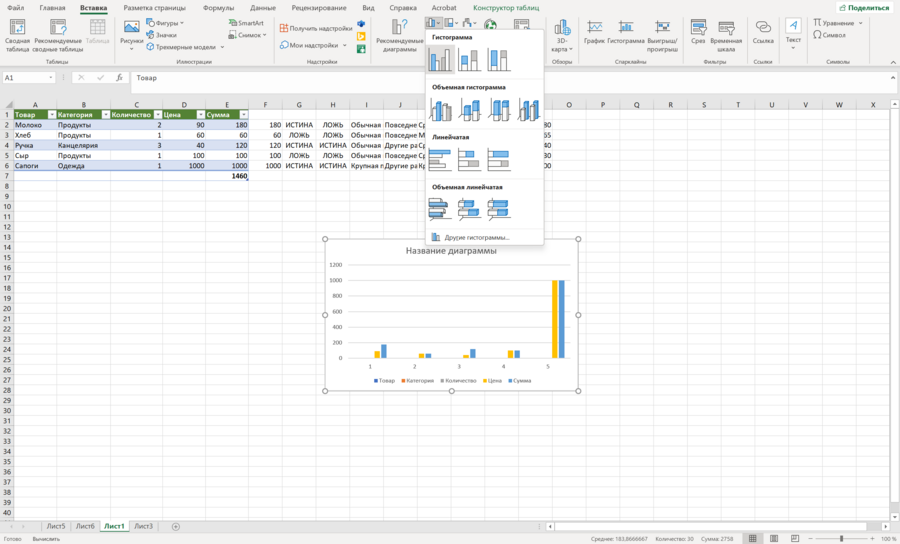Image resolution: width=900 pixels, height=544 pixels.
Task: Switch to page layout view in status bar
Action: pos(774,539)
